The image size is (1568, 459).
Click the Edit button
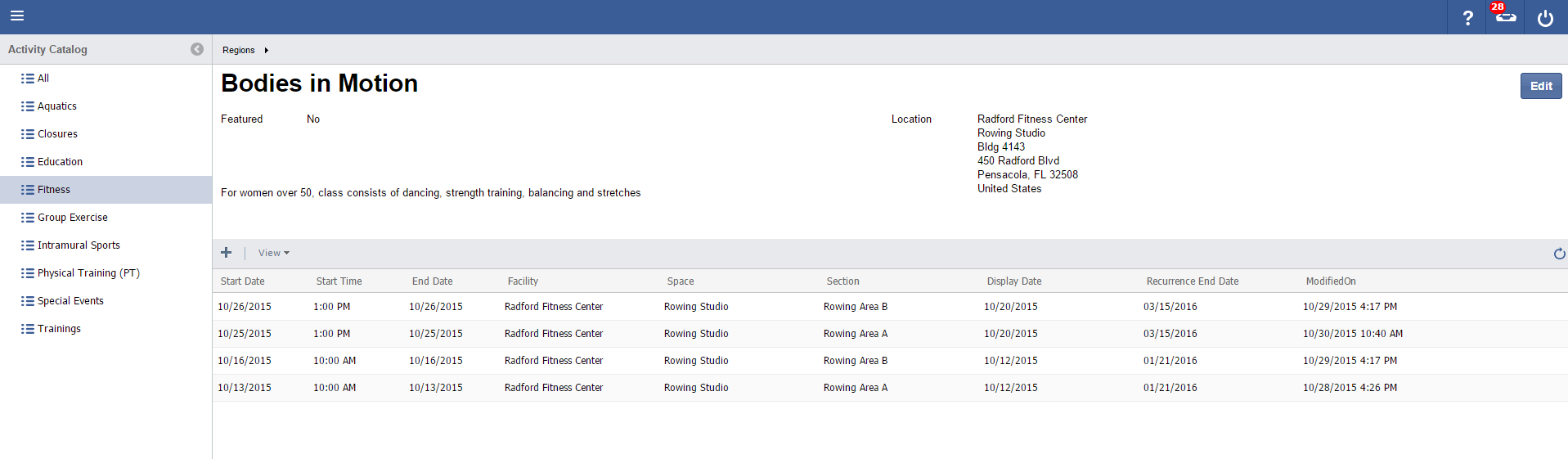tap(1540, 86)
